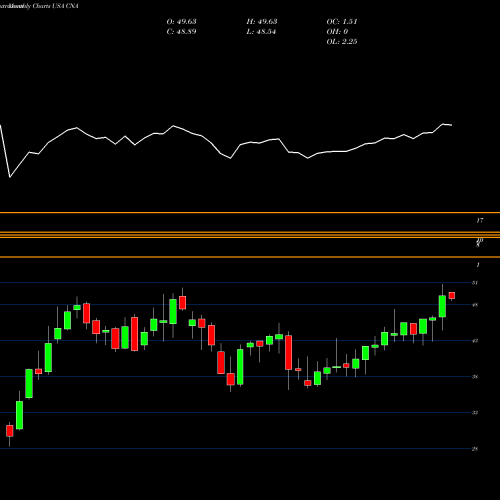The width and height of the screenshot is (500, 500).
Task: Click the "OH: 0" readout
Action: [337, 32]
